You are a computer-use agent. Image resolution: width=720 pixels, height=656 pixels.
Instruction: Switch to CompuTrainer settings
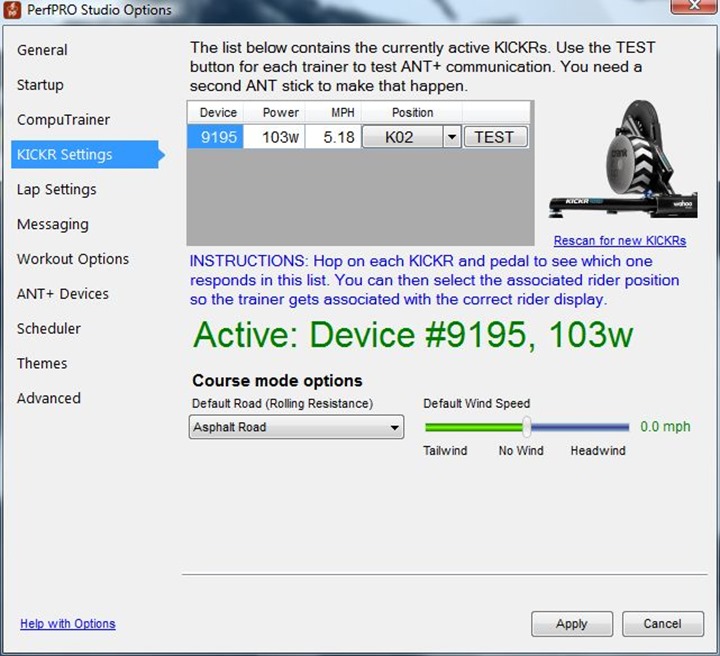click(x=63, y=120)
